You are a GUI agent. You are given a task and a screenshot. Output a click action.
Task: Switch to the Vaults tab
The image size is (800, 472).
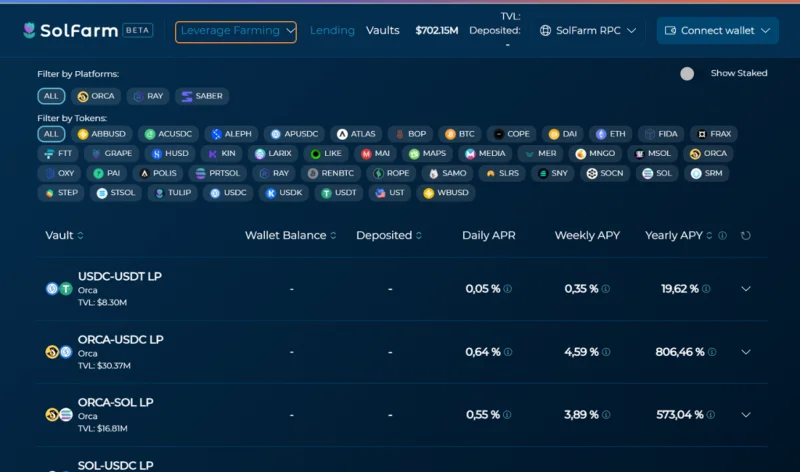(383, 31)
